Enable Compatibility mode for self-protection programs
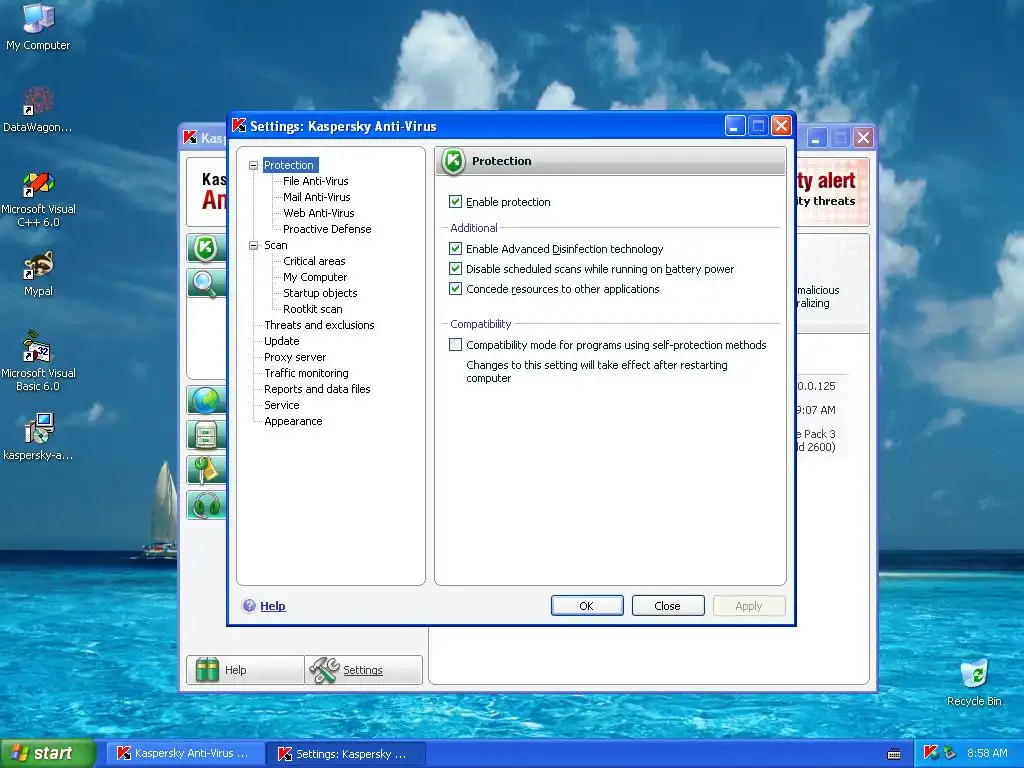 (455, 345)
